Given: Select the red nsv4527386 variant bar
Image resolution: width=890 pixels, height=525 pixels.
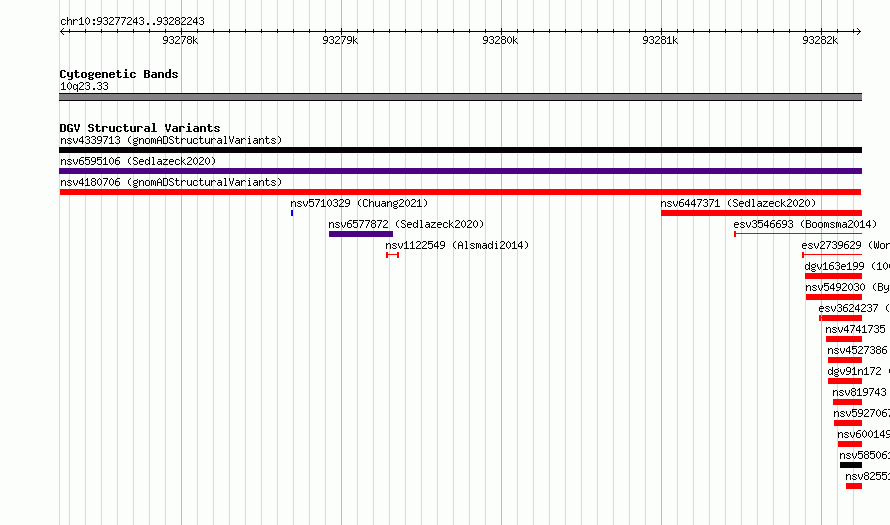Looking at the screenshot, I should (845, 360).
